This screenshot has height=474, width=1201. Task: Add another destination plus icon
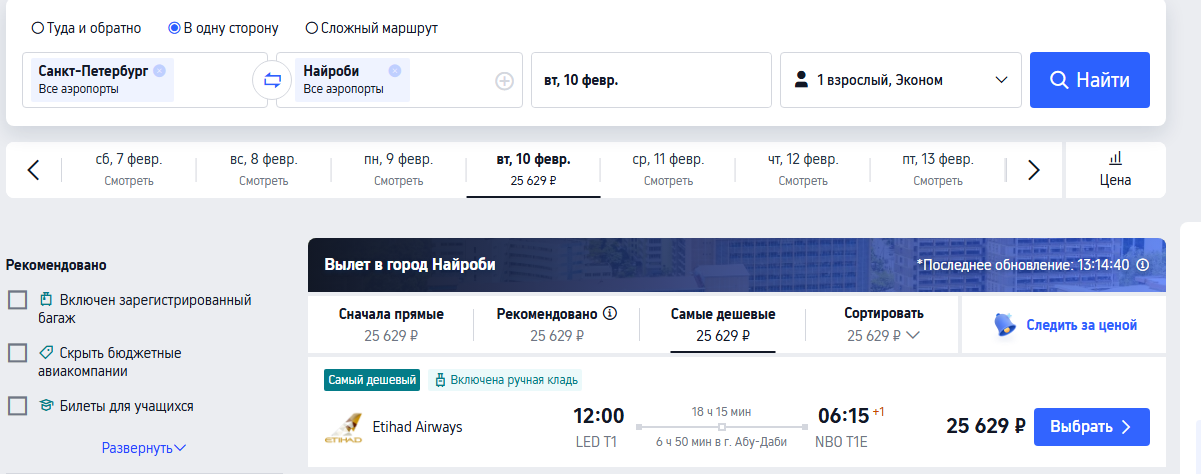click(x=505, y=81)
